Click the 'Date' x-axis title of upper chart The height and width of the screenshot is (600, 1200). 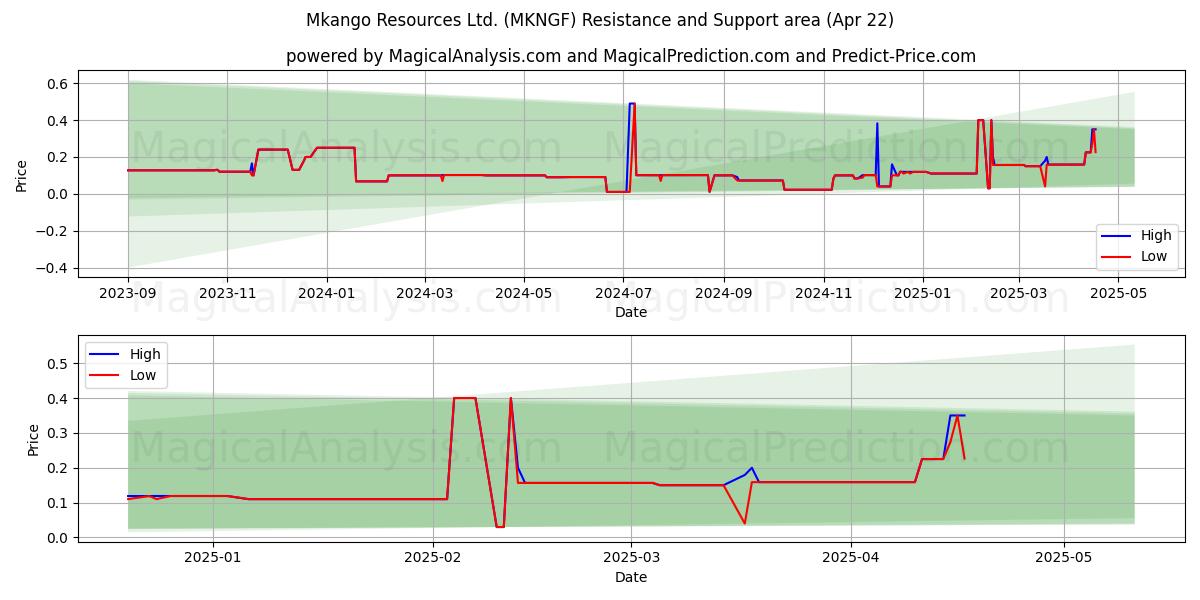[630, 312]
